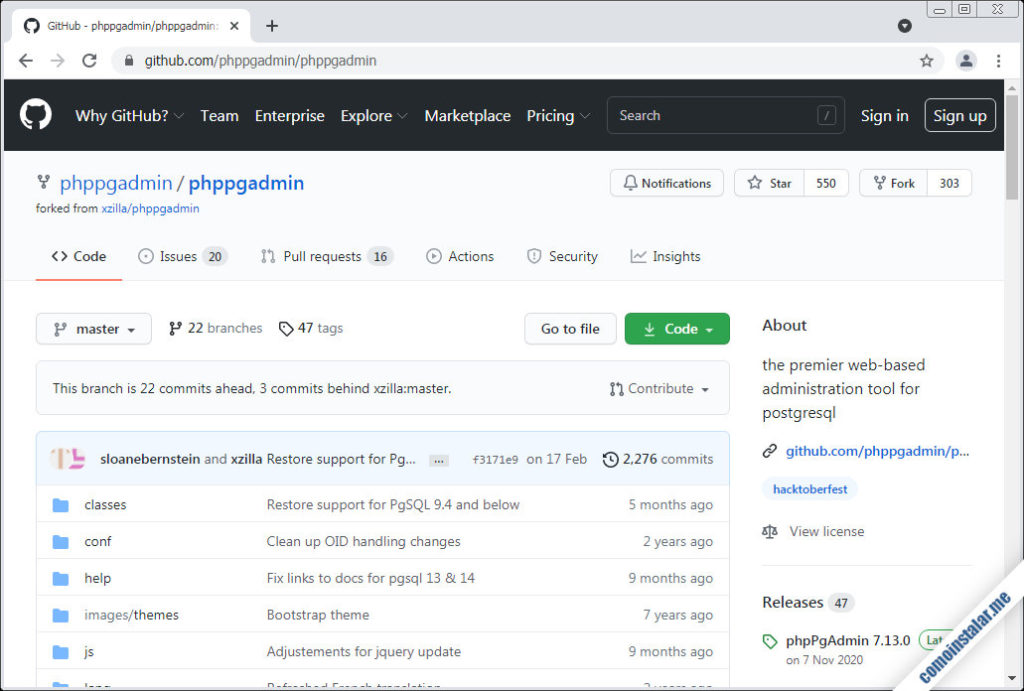
Task: Click Enterprise in the top navigation
Action: click(x=289, y=116)
